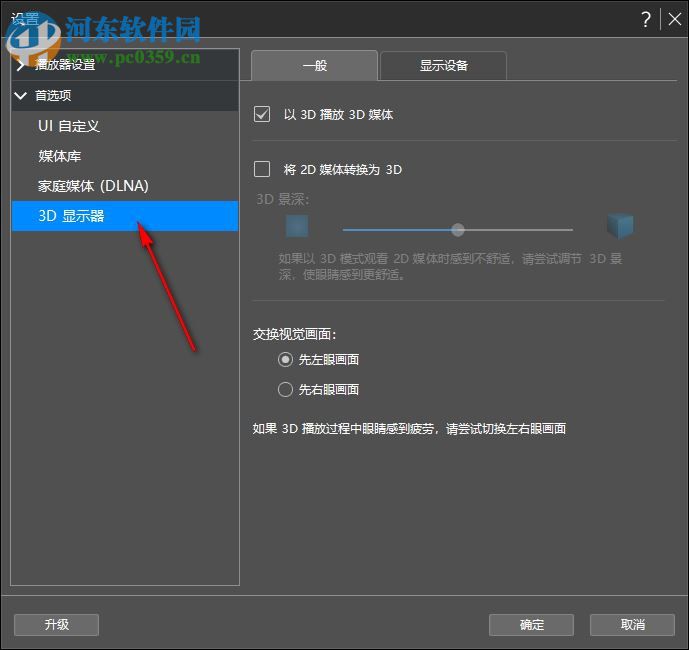Image resolution: width=689 pixels, height=650 pixels.
Task: Select 3D 显示器 in sidebar
Action: point(125,216)
